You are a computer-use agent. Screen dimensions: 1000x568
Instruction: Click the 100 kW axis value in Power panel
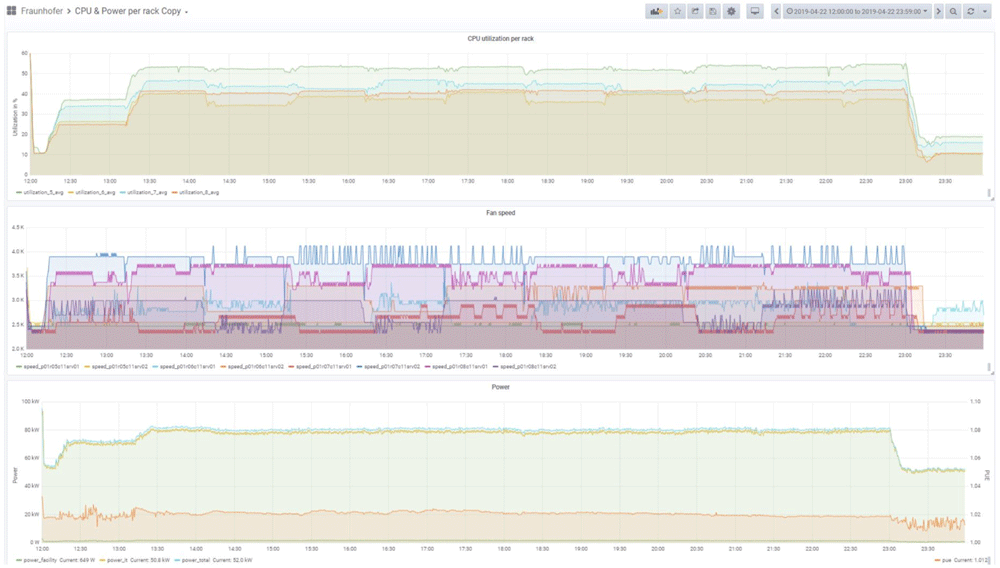31,402
